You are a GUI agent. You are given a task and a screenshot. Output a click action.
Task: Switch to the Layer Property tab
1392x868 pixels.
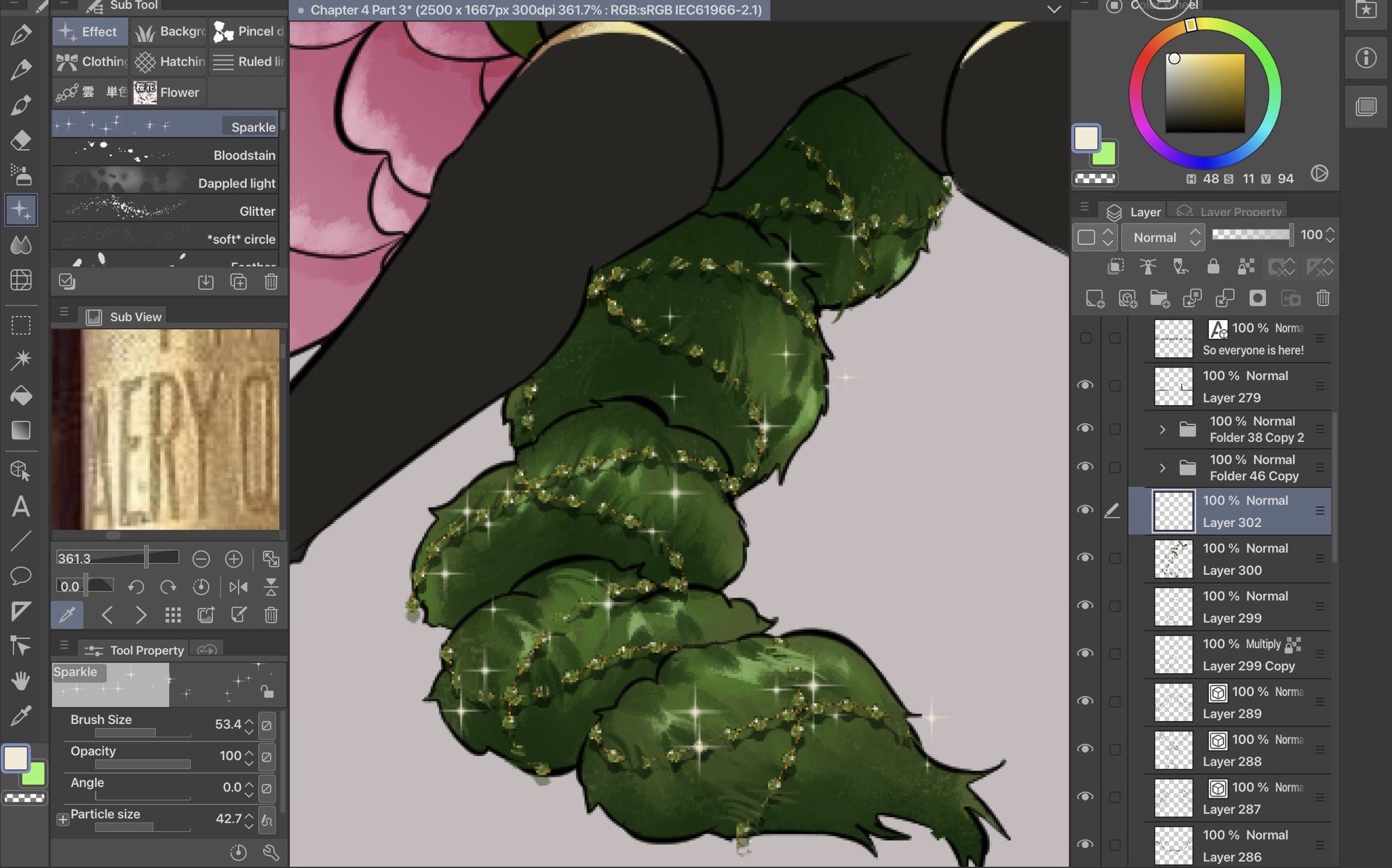(x=1231, y=212)
